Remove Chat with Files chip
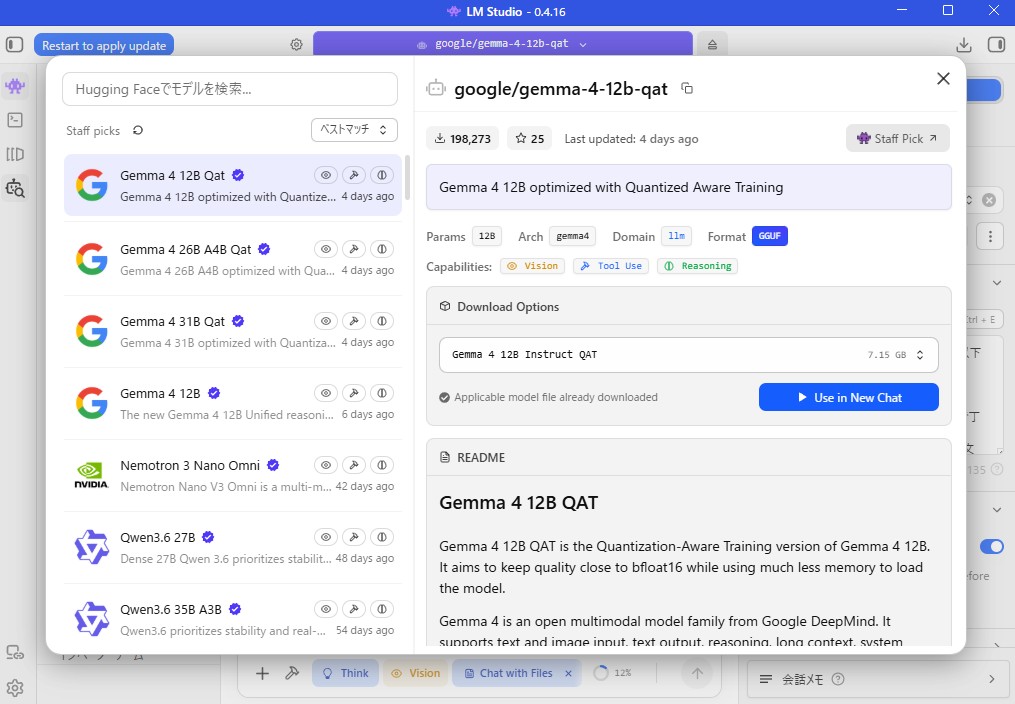The image size is (1015, 704). 568,674
